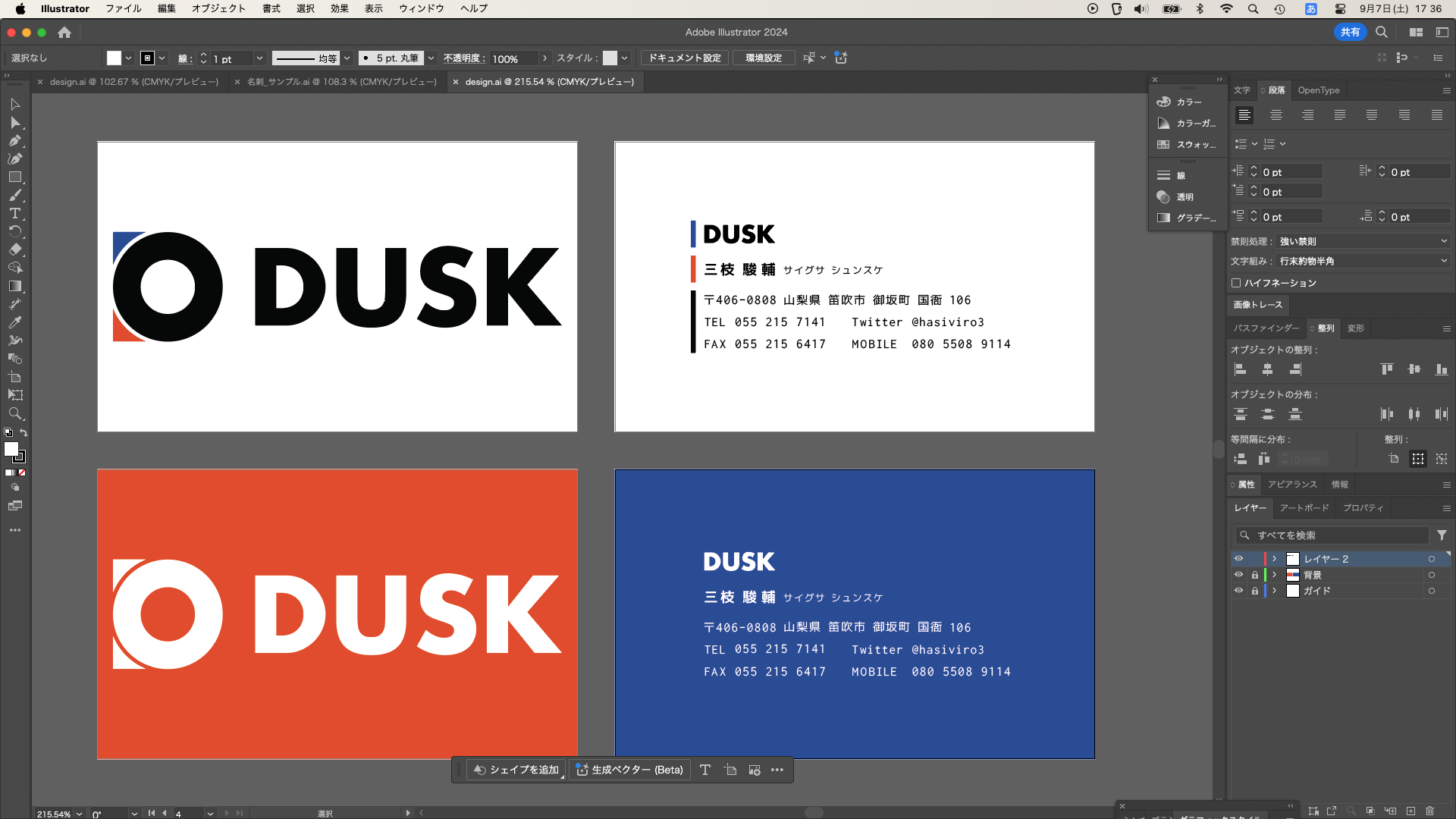Image resolution: width=1456 pixels, height=819 pixels.
Task: Select the Eyedropper tool
Action: pyautogui.click(x=15, y=322)
